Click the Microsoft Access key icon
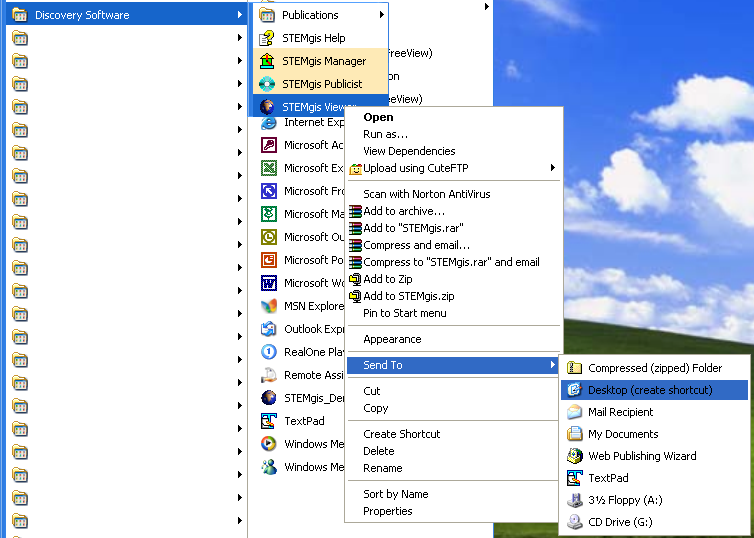This screenshot has height=538, width=754. coord(269,145)
